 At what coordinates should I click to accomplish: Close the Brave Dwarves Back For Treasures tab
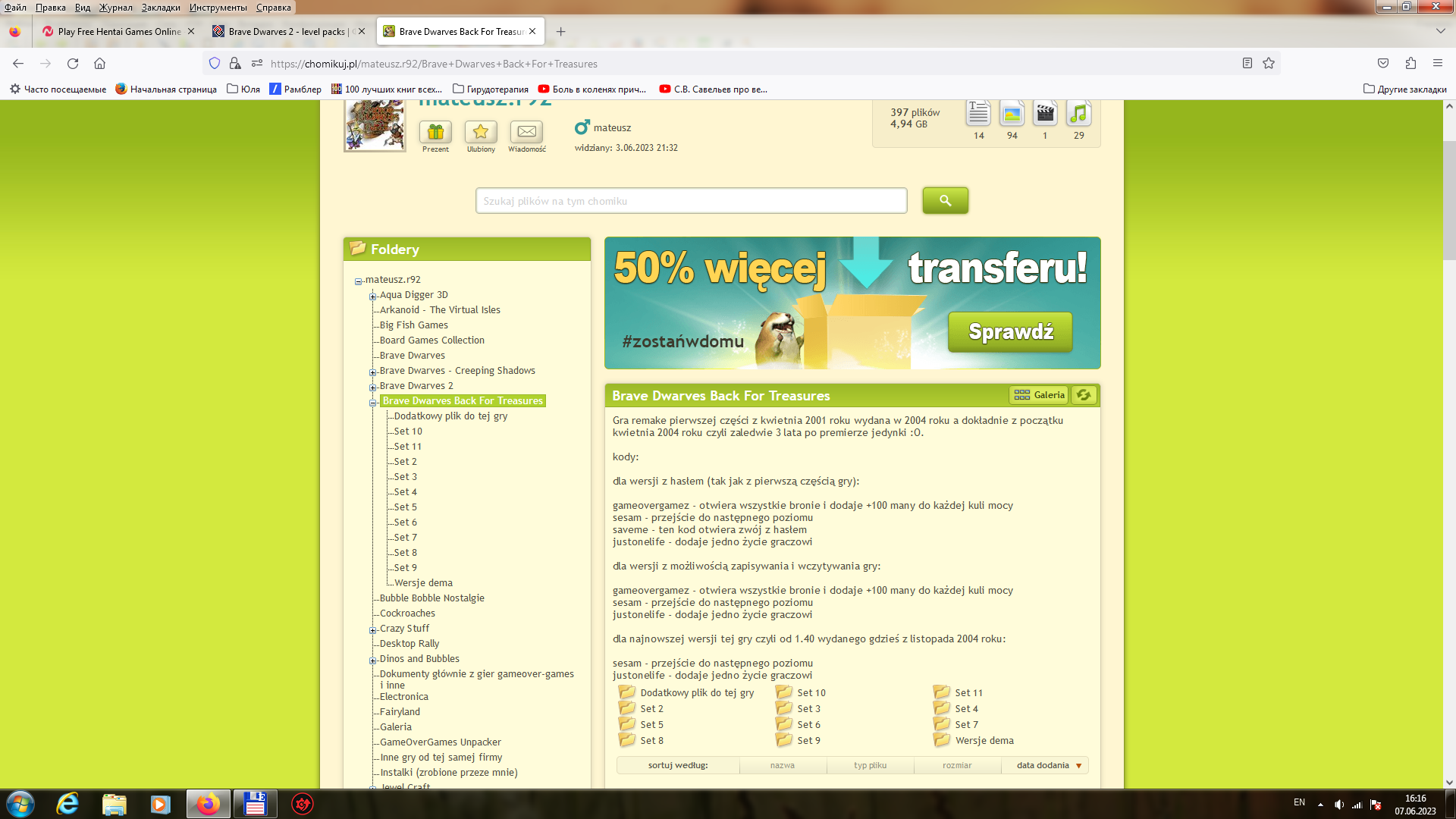pos(532,31)
